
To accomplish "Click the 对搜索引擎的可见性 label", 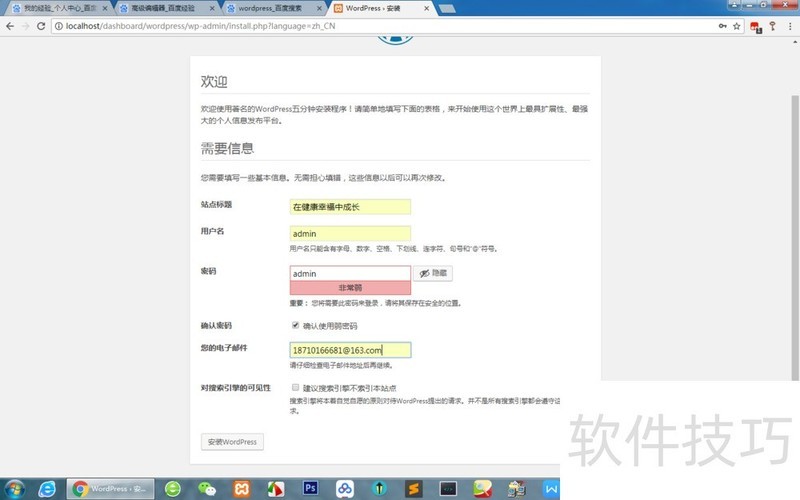I will [235, 388].
